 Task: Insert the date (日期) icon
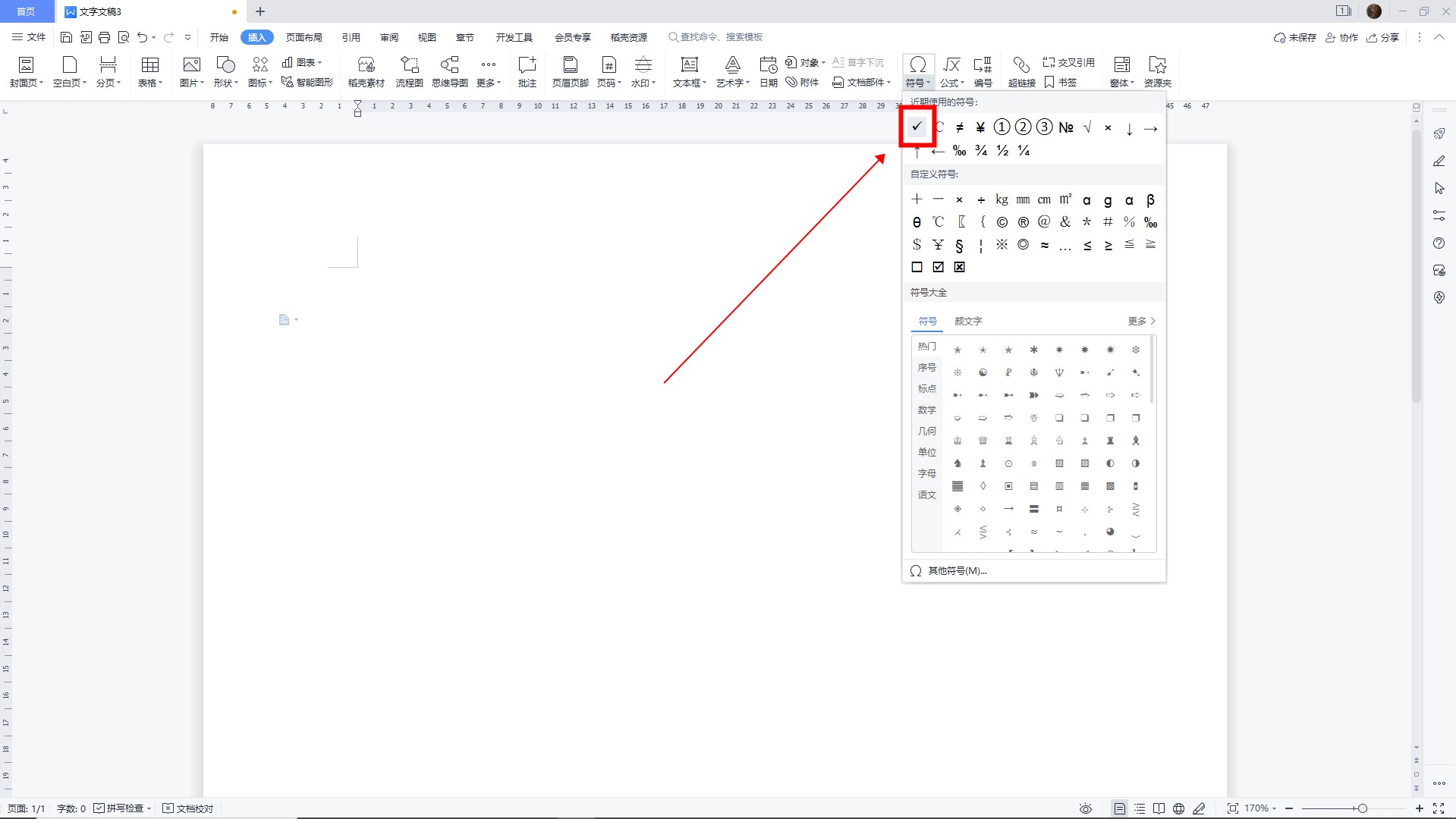click(x=768, y=71)
